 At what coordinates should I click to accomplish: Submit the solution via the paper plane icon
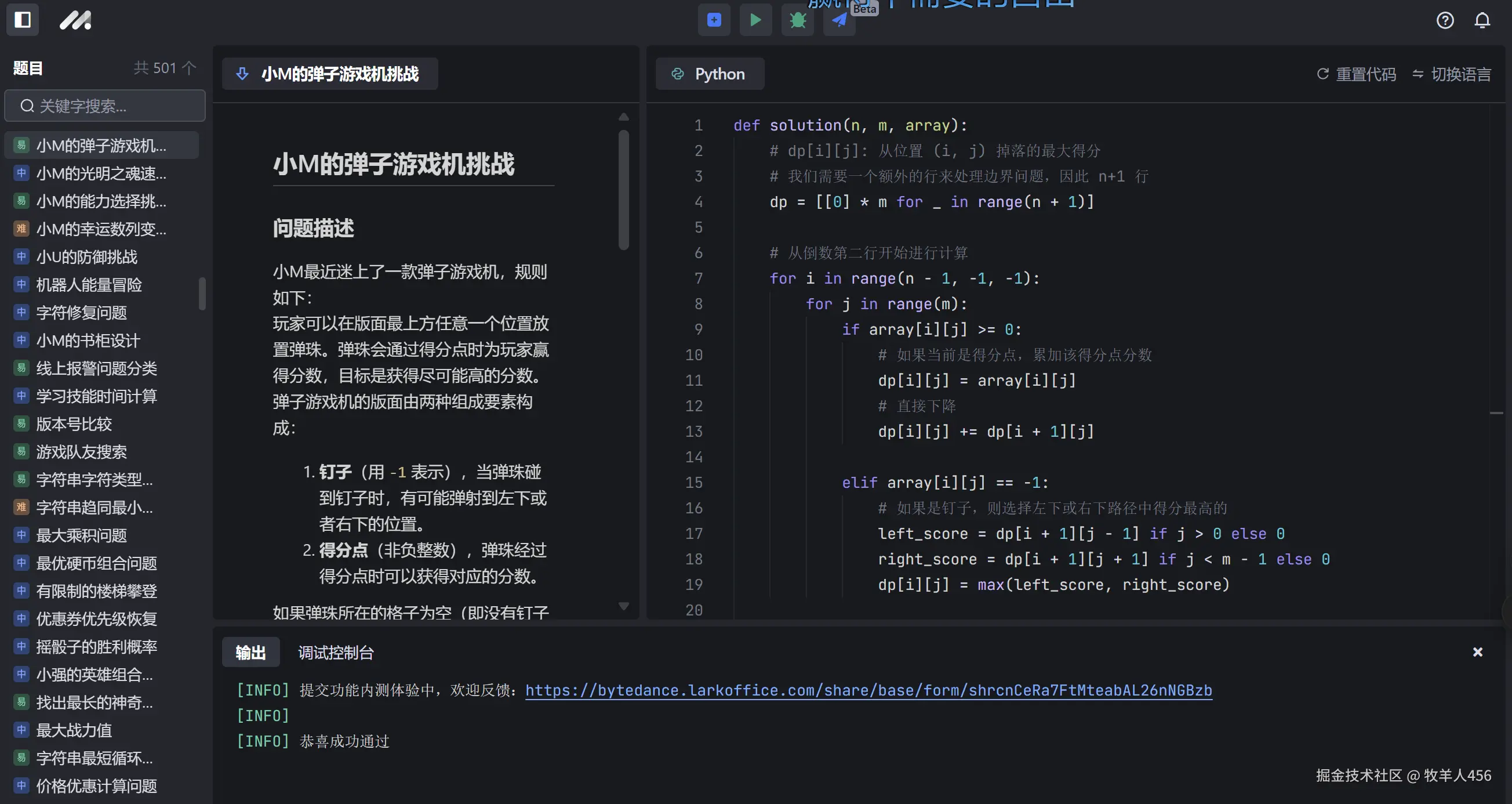[x=838, y=19]
